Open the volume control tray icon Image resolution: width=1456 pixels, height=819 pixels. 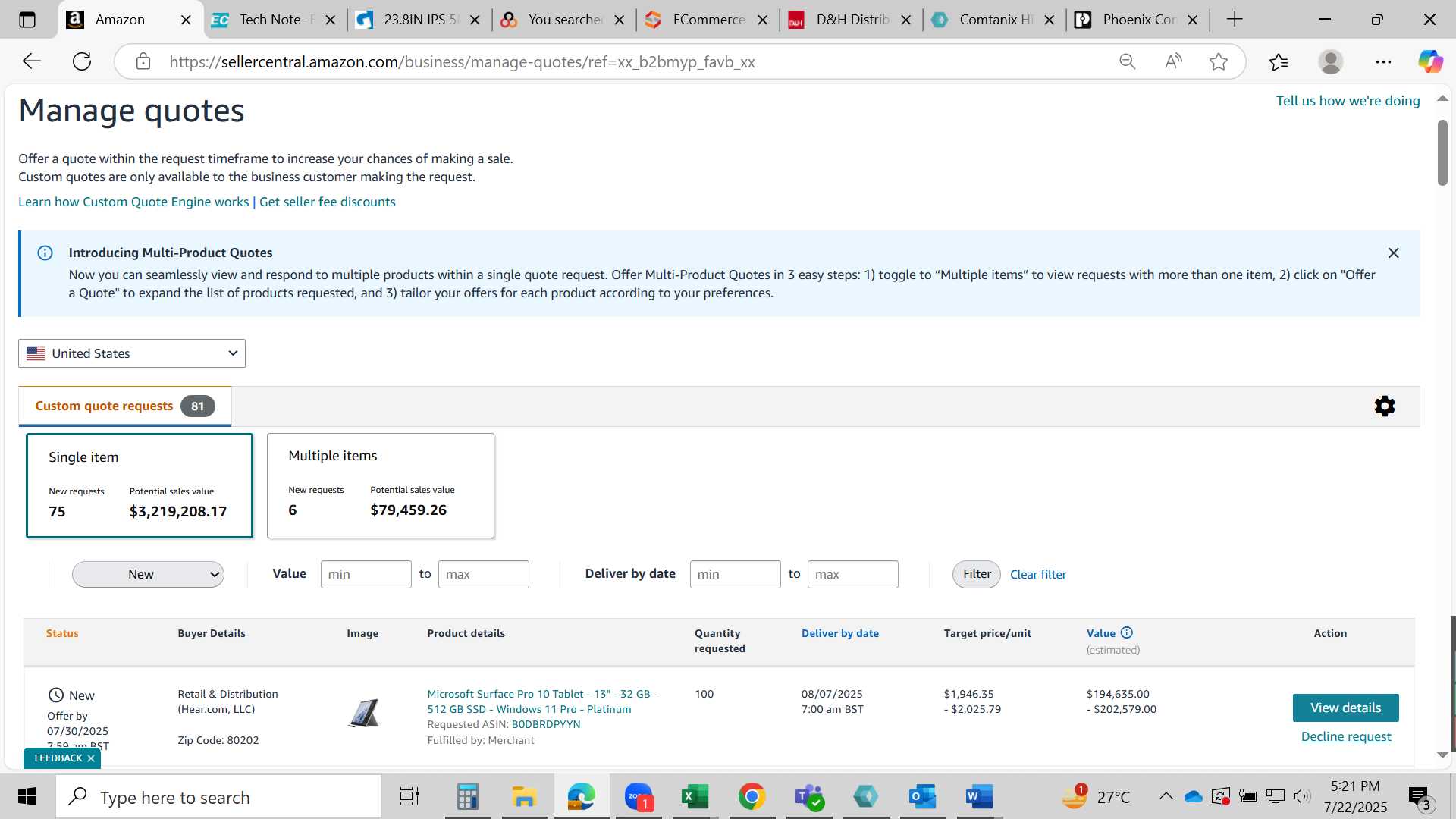(x=1303, y=796)
